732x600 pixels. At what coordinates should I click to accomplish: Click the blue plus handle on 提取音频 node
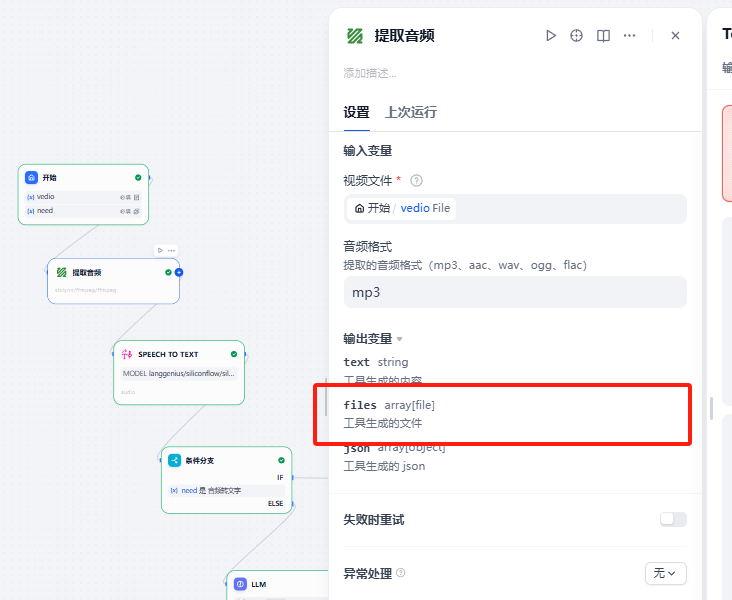(x=179, y=272)
